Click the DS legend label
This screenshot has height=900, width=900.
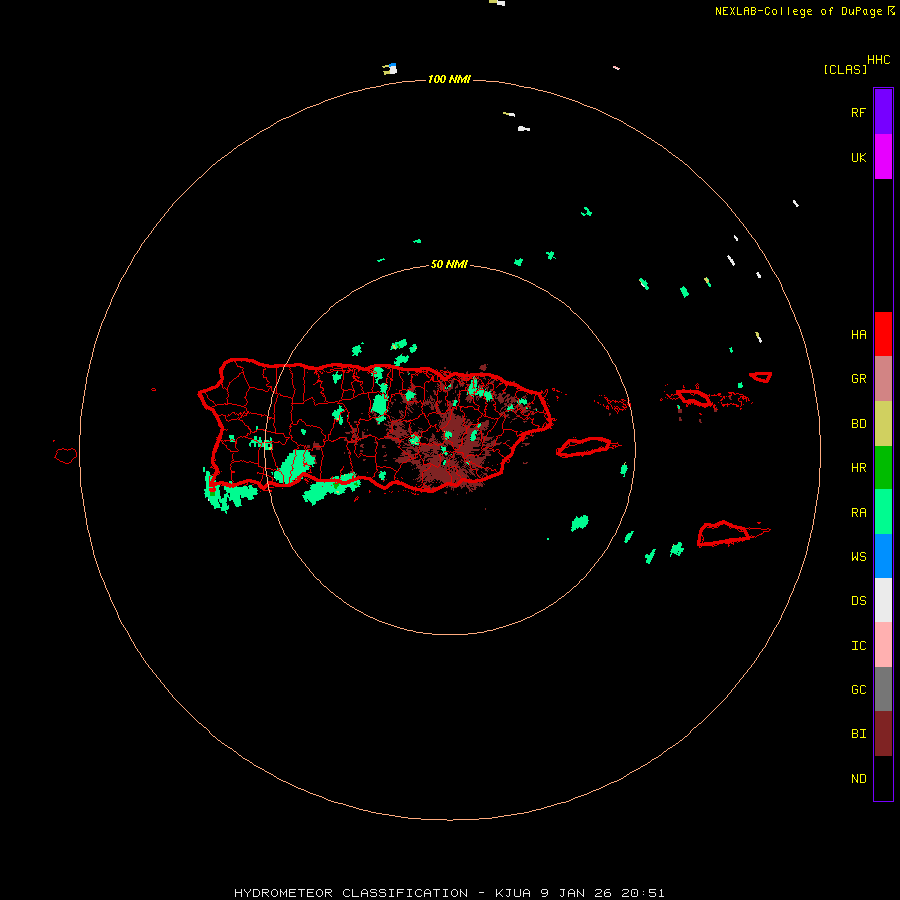pyautogui.click(x=858, y=601)
